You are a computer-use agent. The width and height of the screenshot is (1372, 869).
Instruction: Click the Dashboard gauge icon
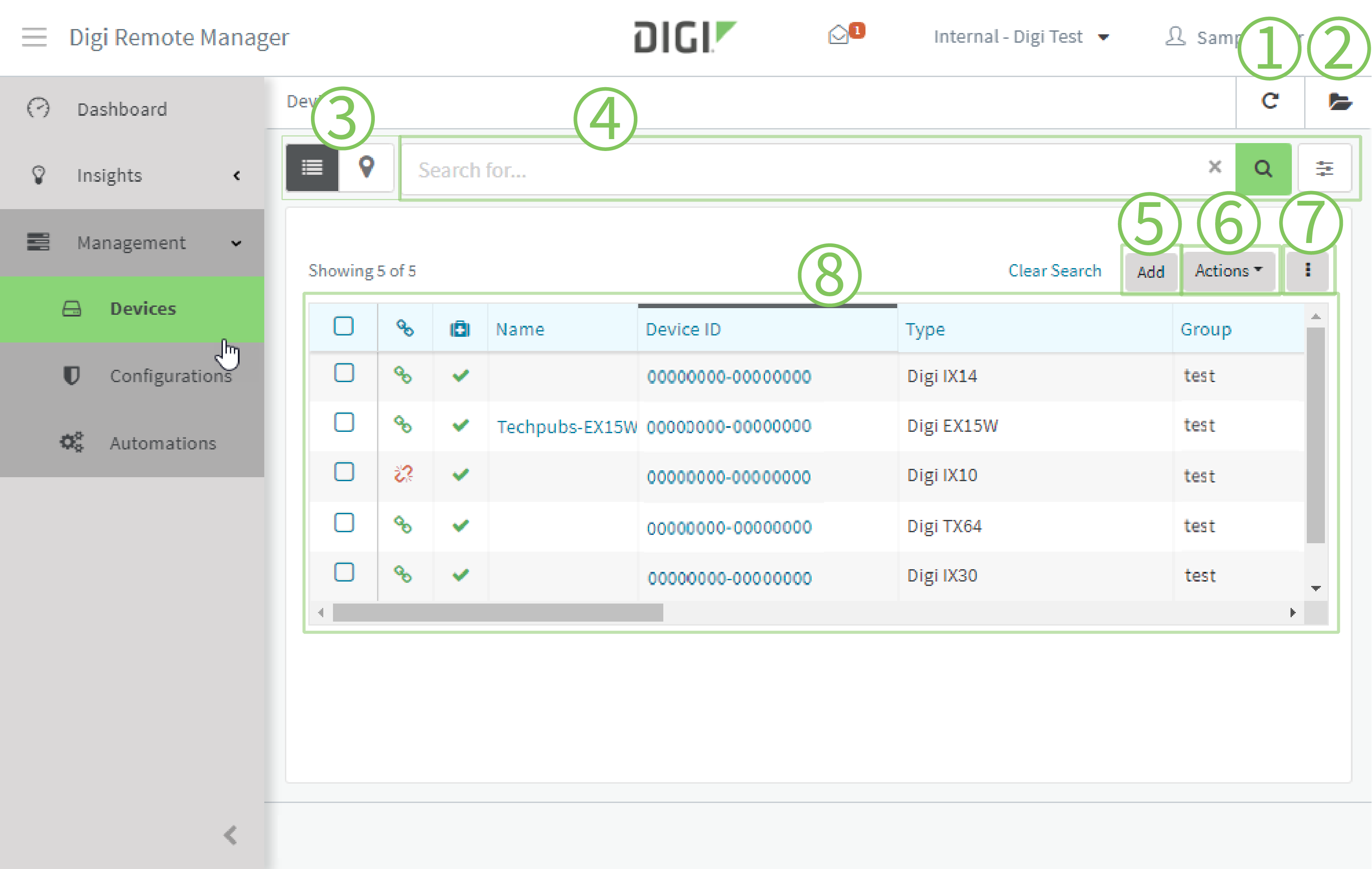38,108
